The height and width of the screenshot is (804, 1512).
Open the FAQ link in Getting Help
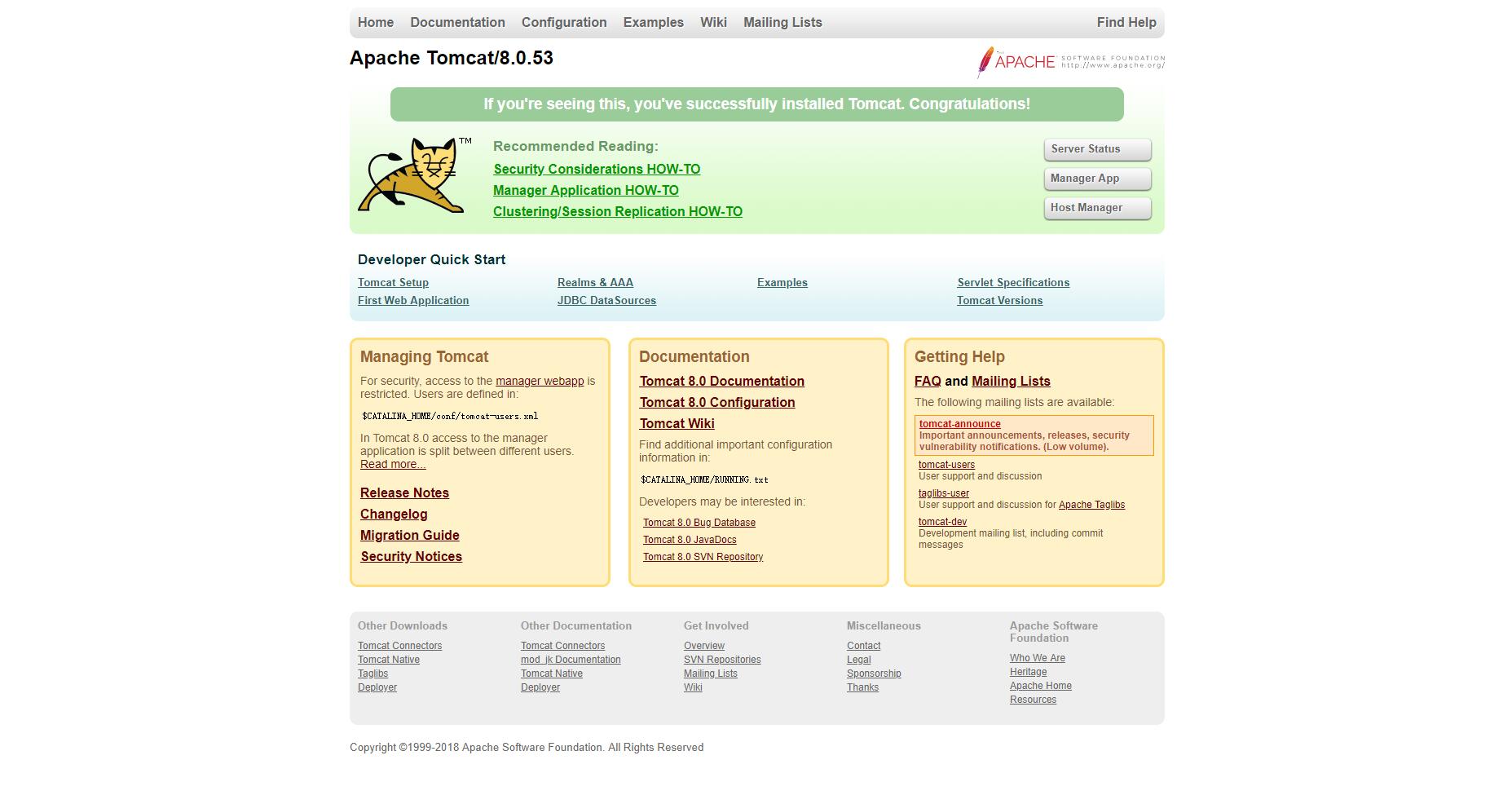click(x=928, y=382)
